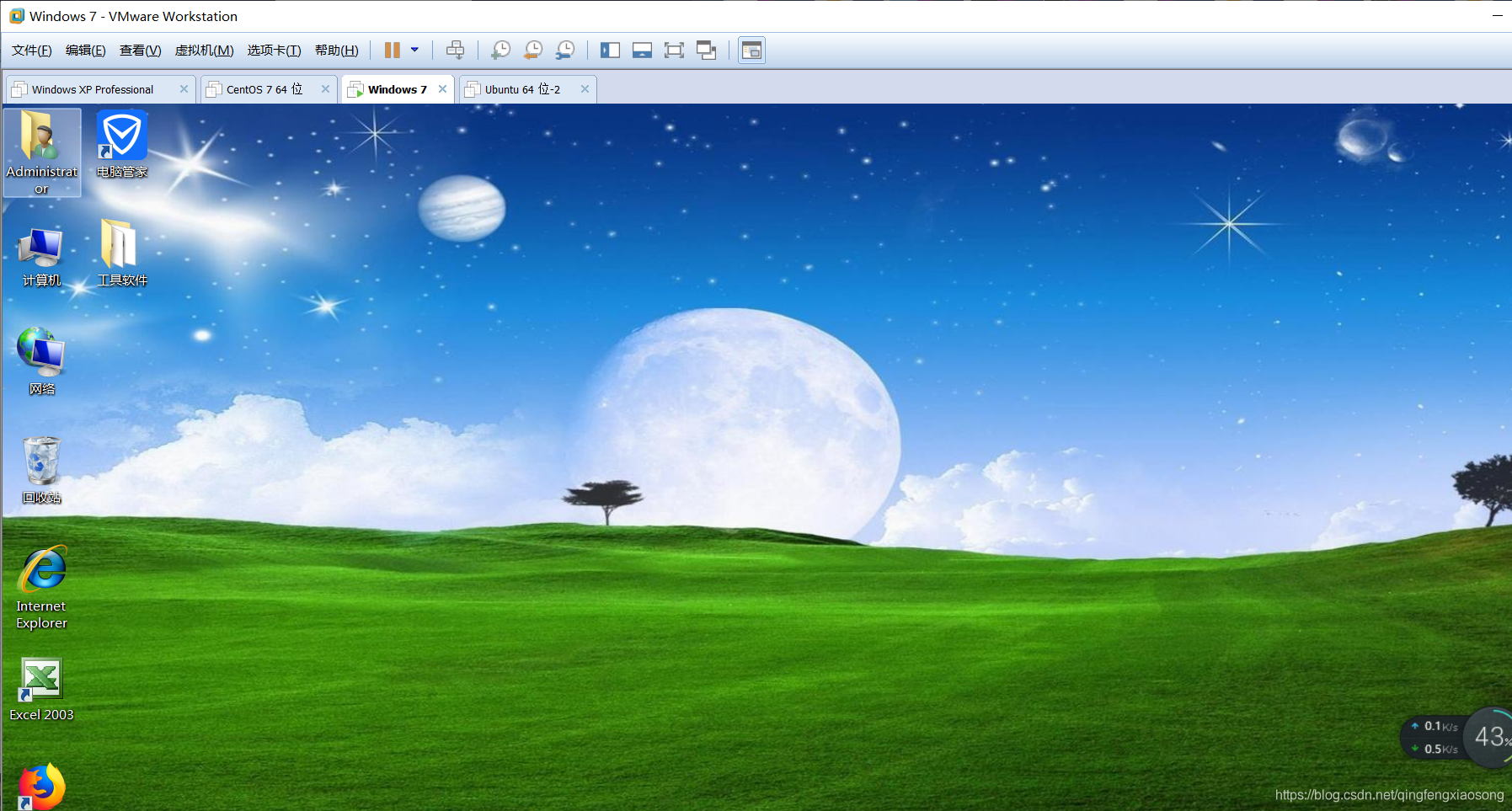
Task: Select the Internet Explorer desktop icon
Action: [x=41, y=588]
